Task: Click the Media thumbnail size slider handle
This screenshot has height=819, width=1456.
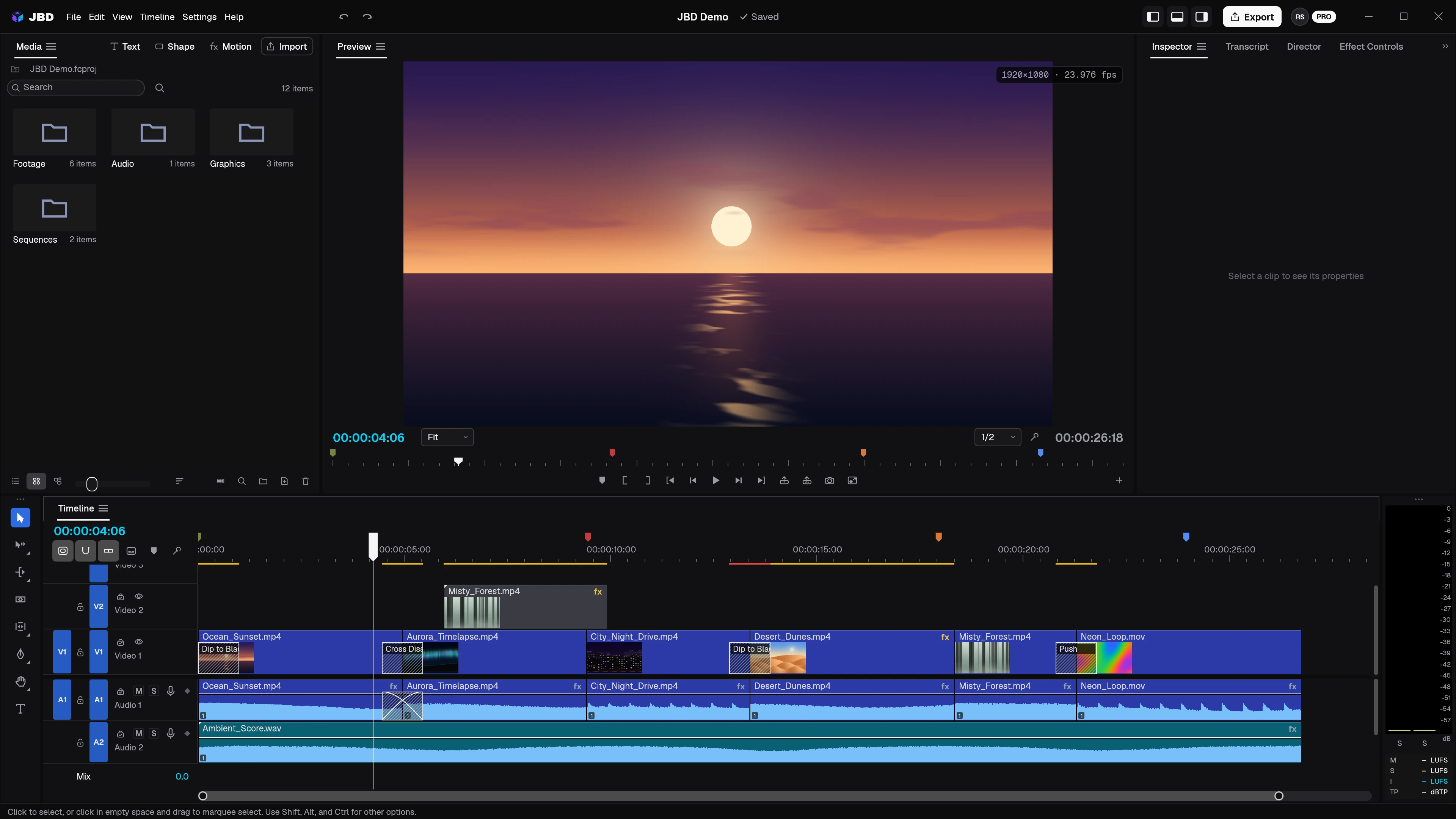Action: click(92, 484)
